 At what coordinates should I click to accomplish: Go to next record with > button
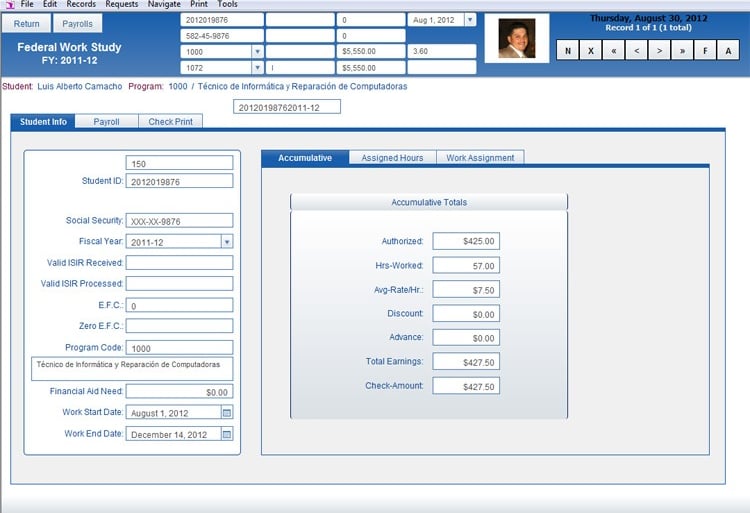click(660, 50)
